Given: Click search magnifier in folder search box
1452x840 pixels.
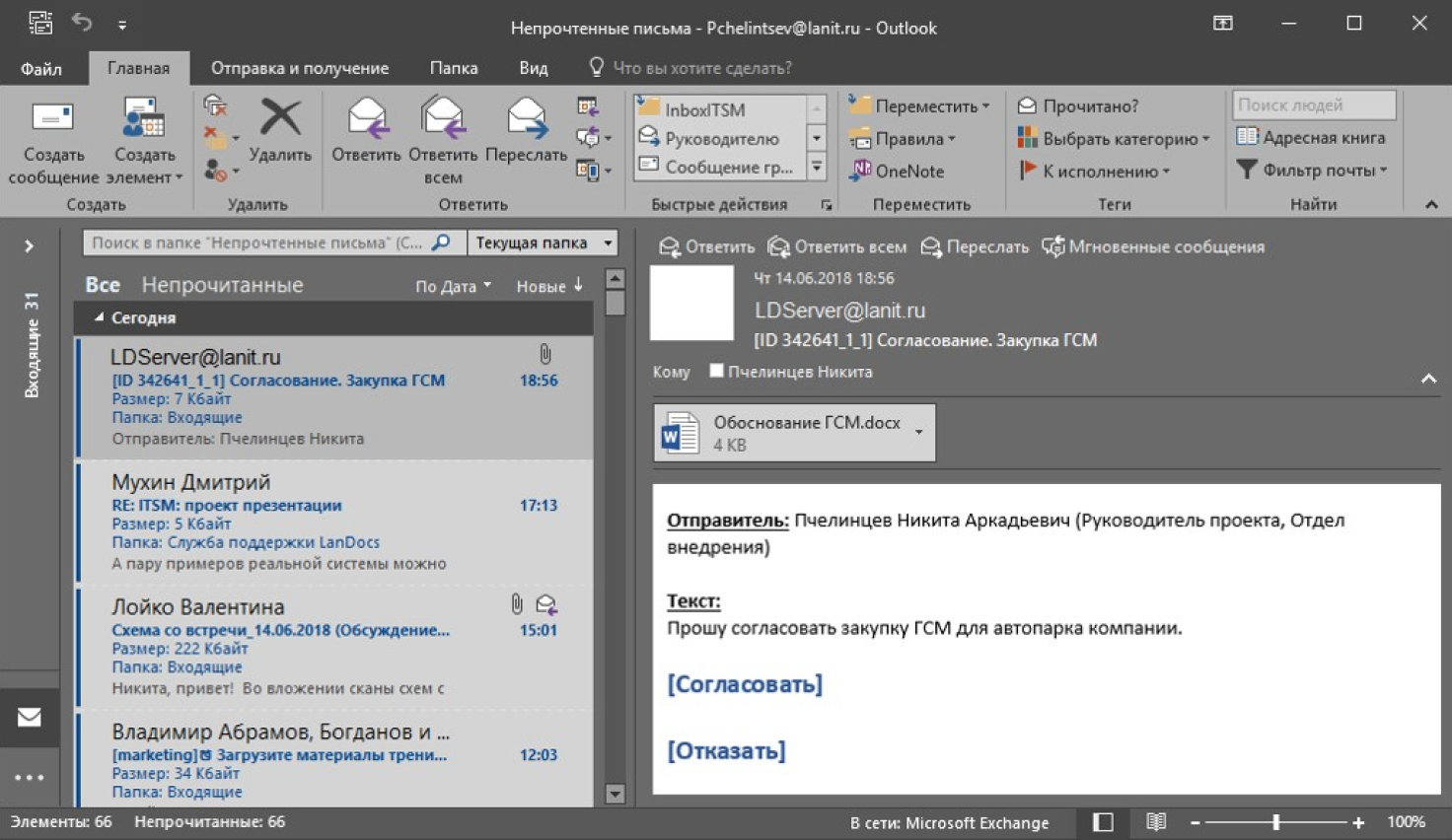Looking at the screenshot, I should [441, 242].
